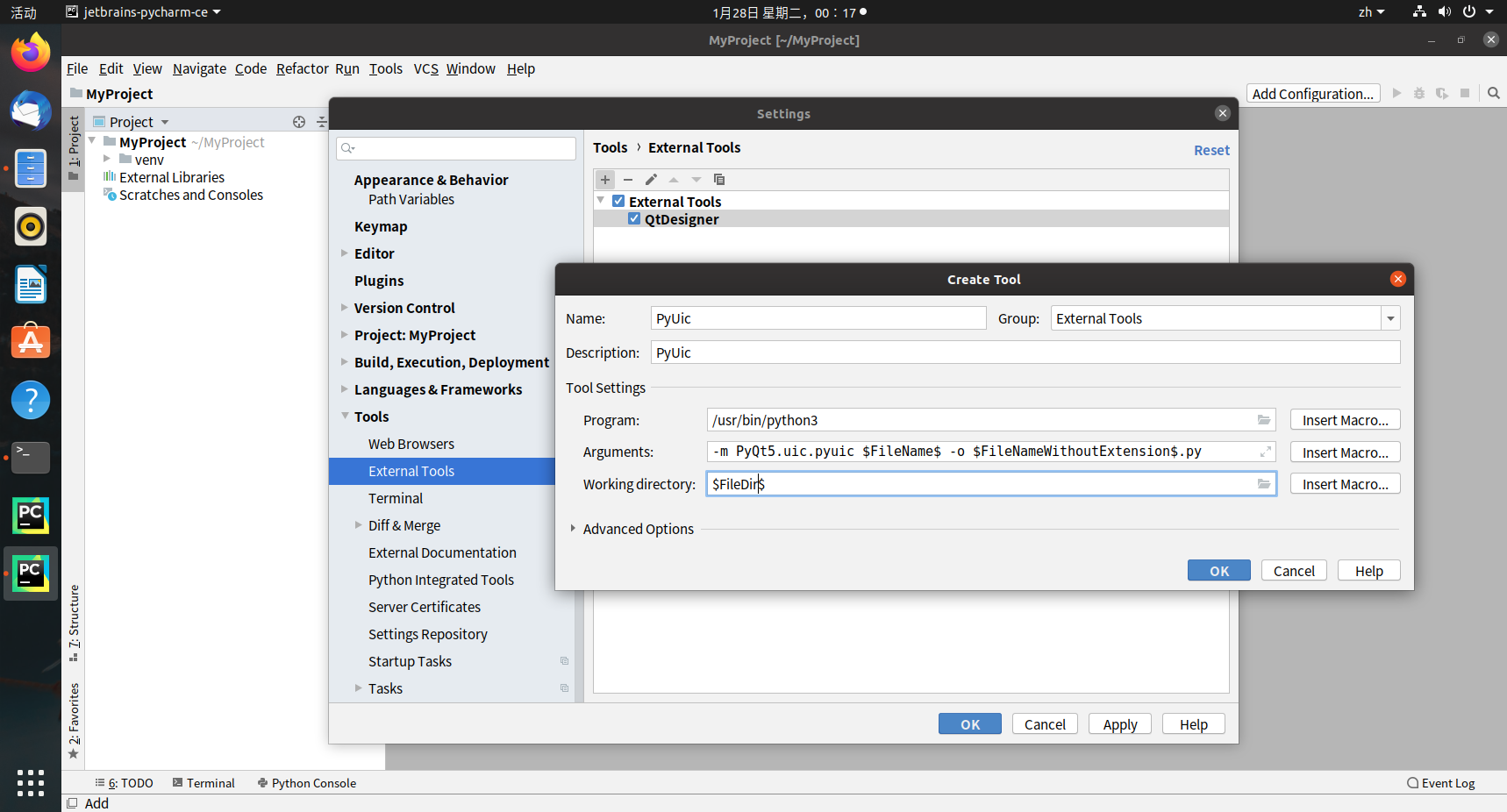Screen dimensions: 1507x812
Task: Expand Advanced Options section
Action: pos(573,529)
